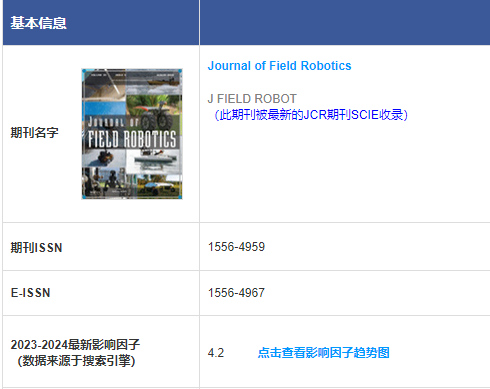Click the E-ISSN row label
This screenshot has height=389, width=490.
tap(30, 293)
